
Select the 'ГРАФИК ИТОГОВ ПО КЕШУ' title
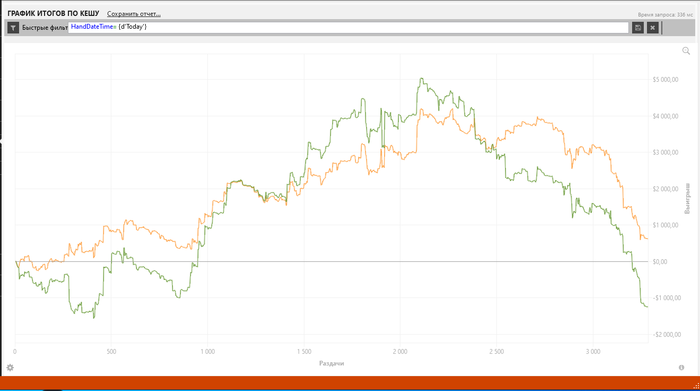point(54,13)
